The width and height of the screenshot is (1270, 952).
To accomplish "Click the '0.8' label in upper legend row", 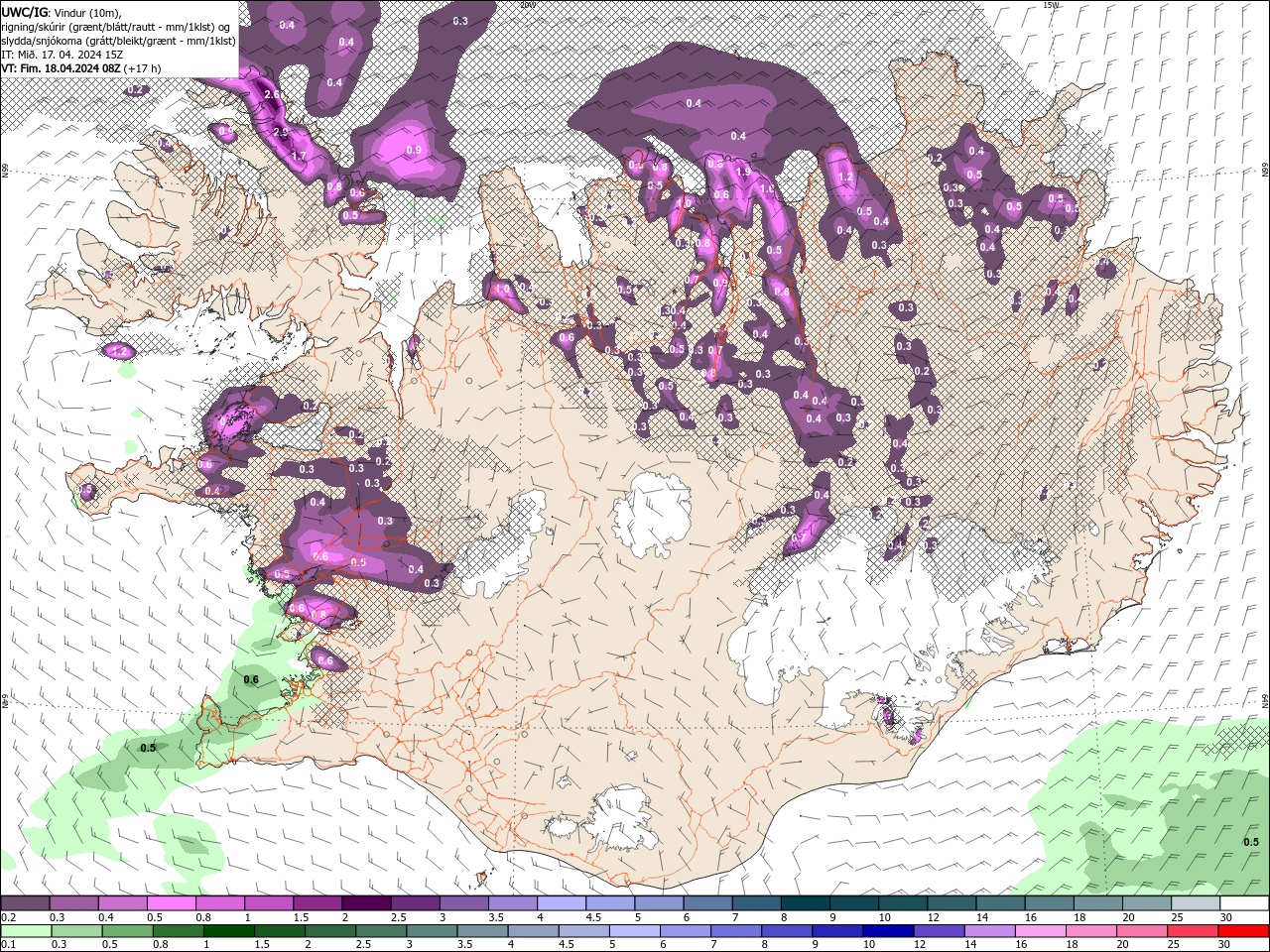I will pos(203,917).
